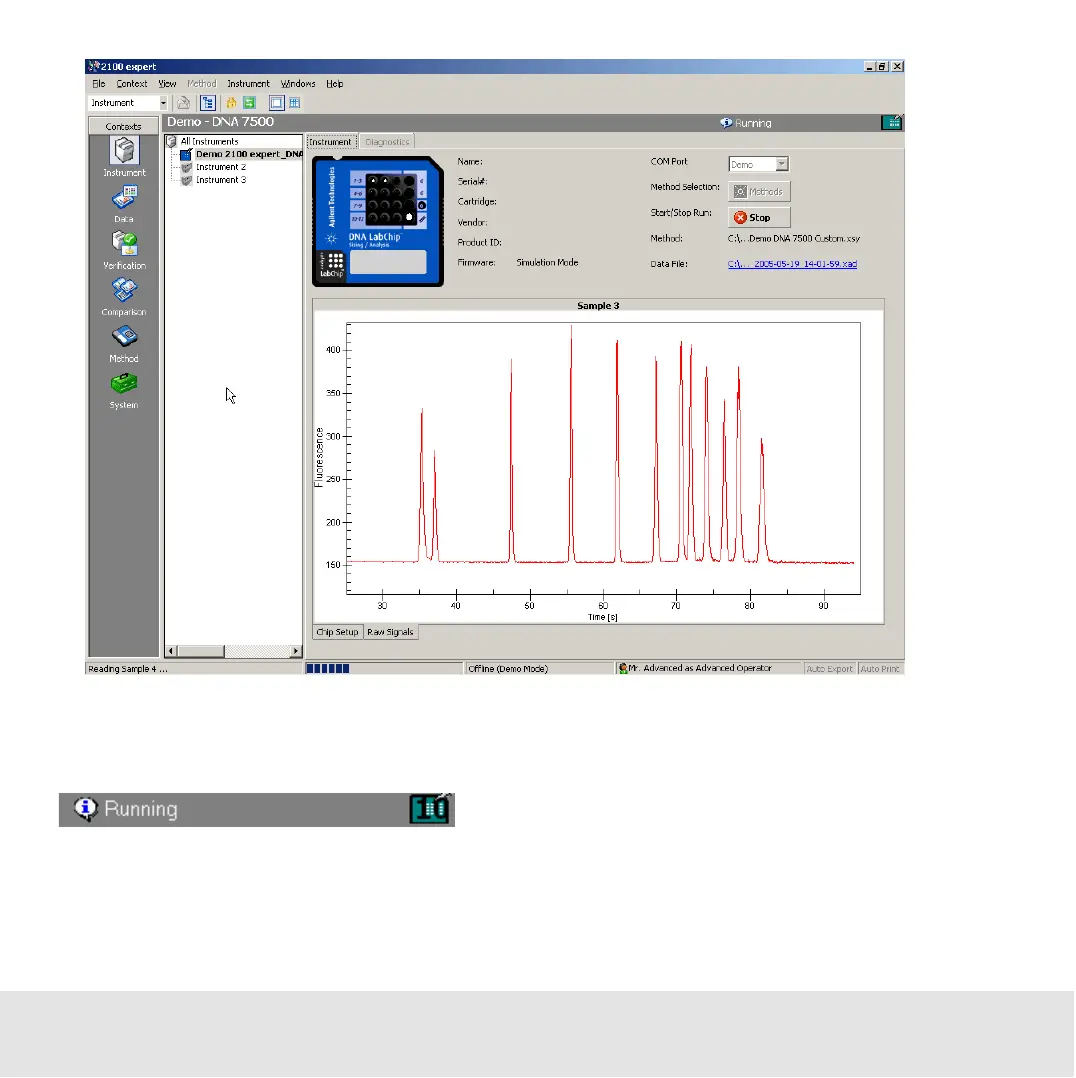Click the yellow lock toolbar icon
The image size is (1076, 1078).
click(231, 103)
